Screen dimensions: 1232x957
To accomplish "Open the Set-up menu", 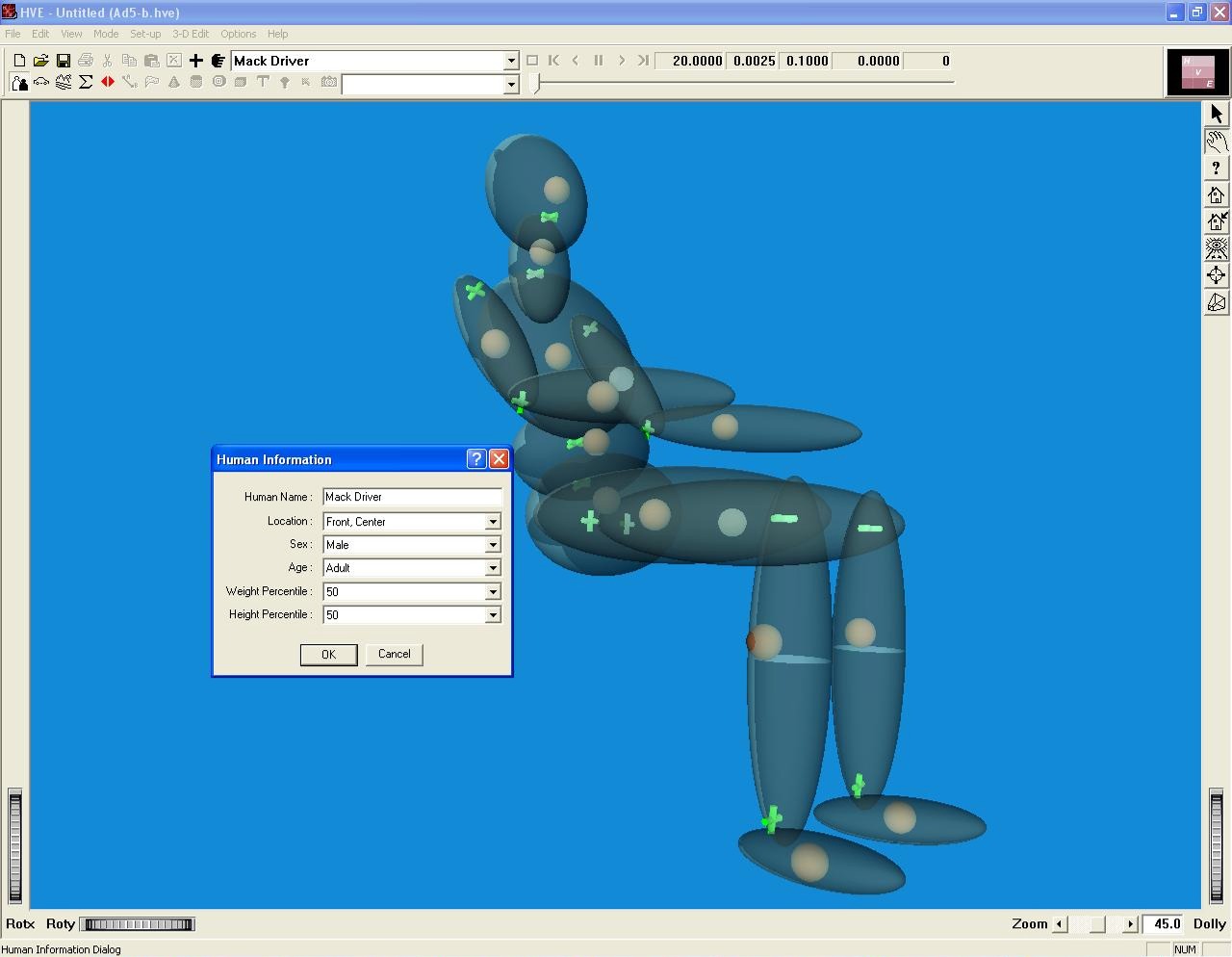I will pos(145,34).
